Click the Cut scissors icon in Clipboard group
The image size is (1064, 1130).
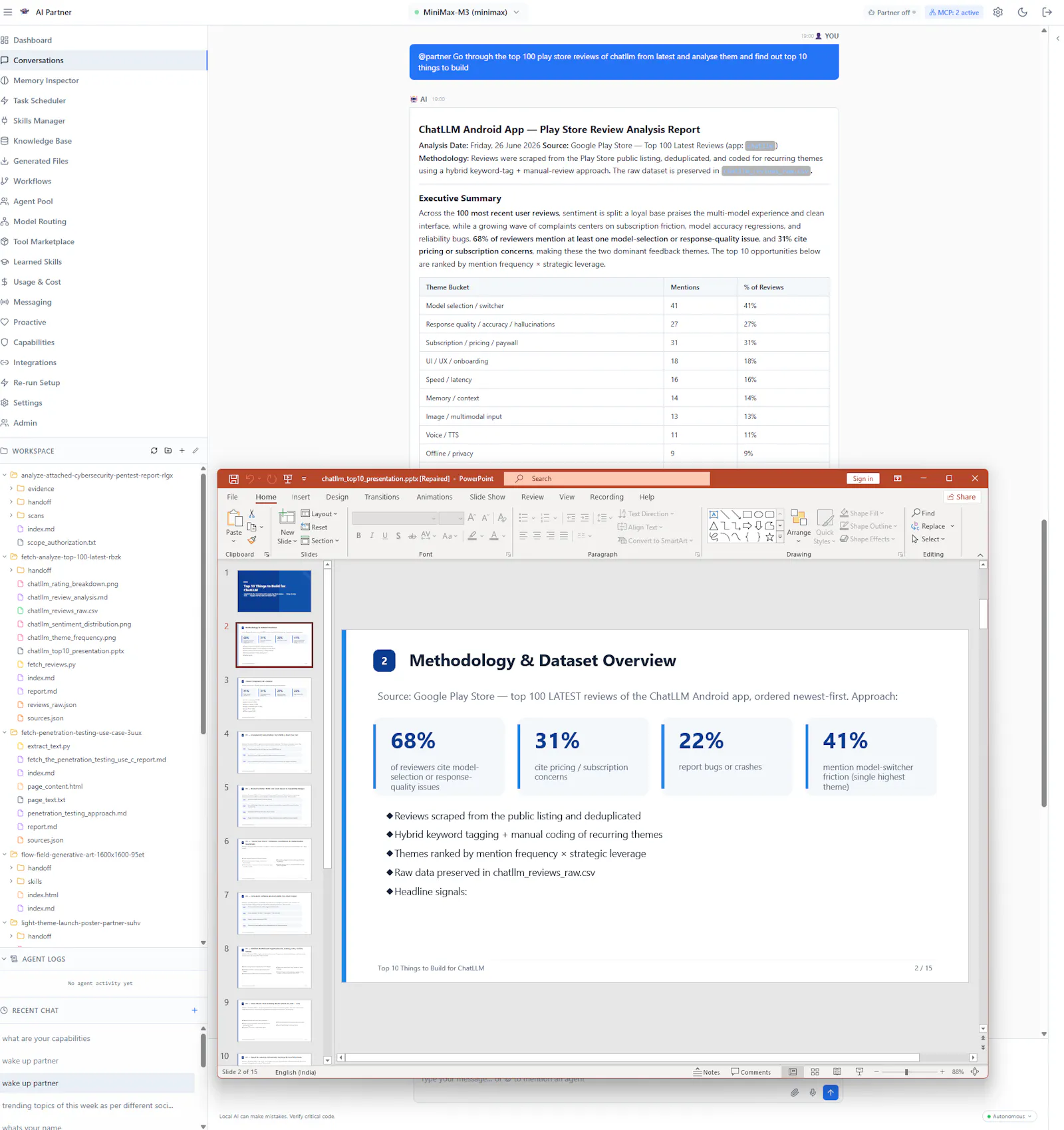click(251, 514)
